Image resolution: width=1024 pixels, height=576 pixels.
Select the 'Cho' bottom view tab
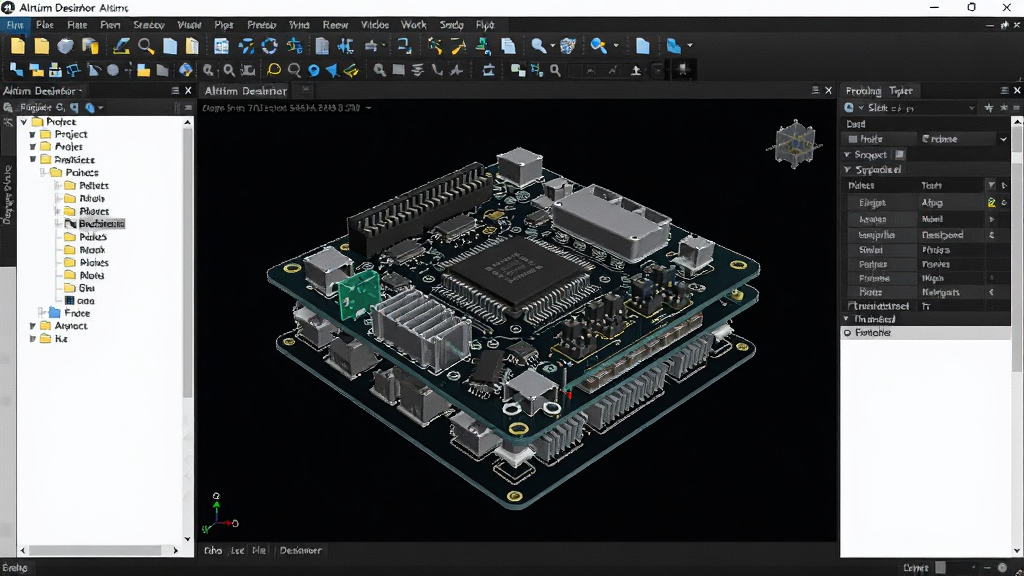point(213,551)
